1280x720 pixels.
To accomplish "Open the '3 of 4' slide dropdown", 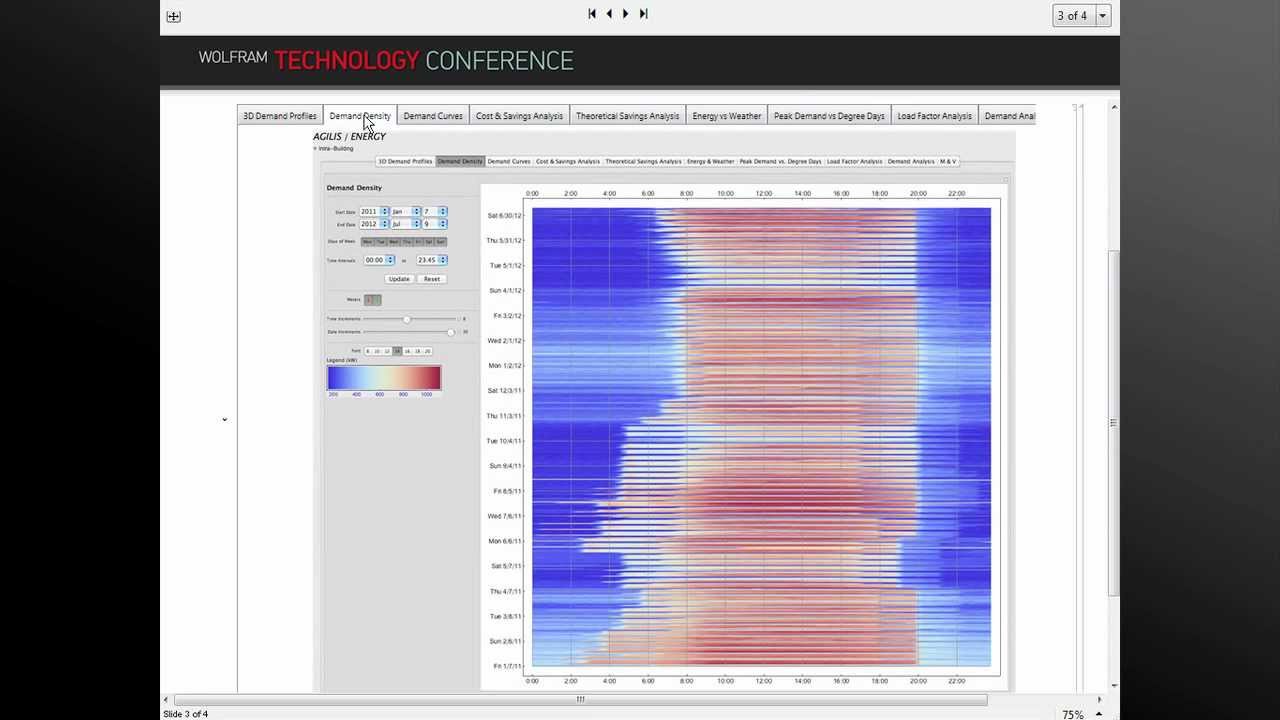I will coord(1103,15).
